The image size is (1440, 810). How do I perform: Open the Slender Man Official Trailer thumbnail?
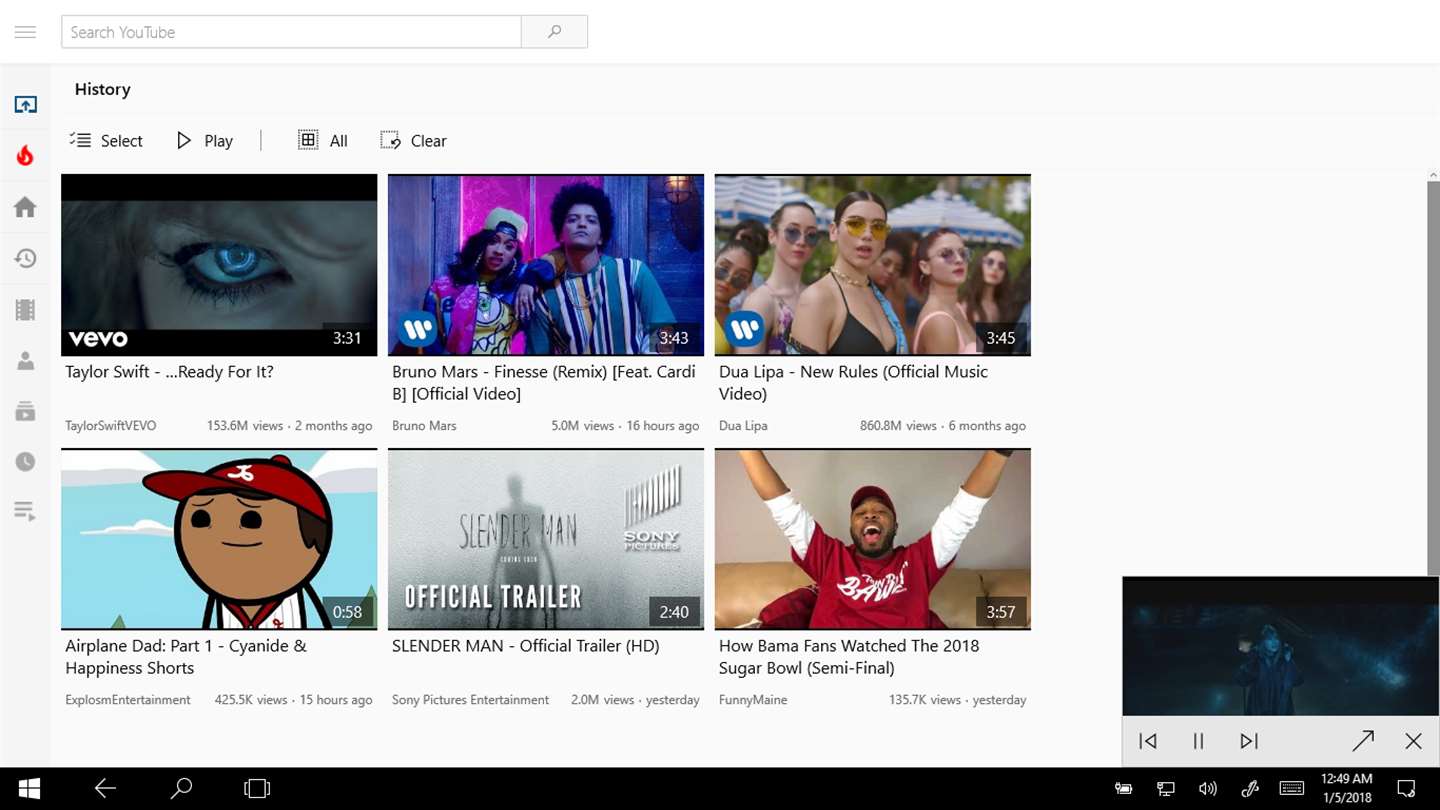point(546,539)
